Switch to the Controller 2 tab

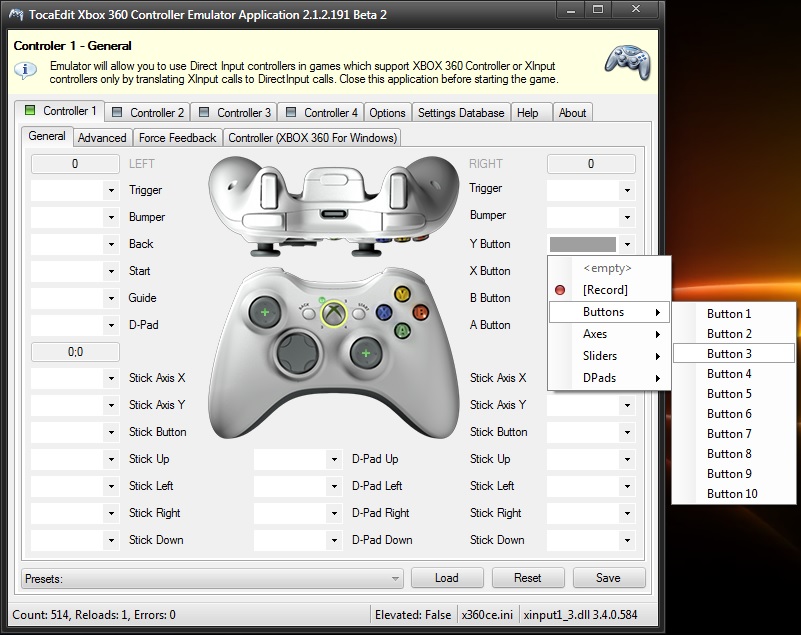(148, 112)
